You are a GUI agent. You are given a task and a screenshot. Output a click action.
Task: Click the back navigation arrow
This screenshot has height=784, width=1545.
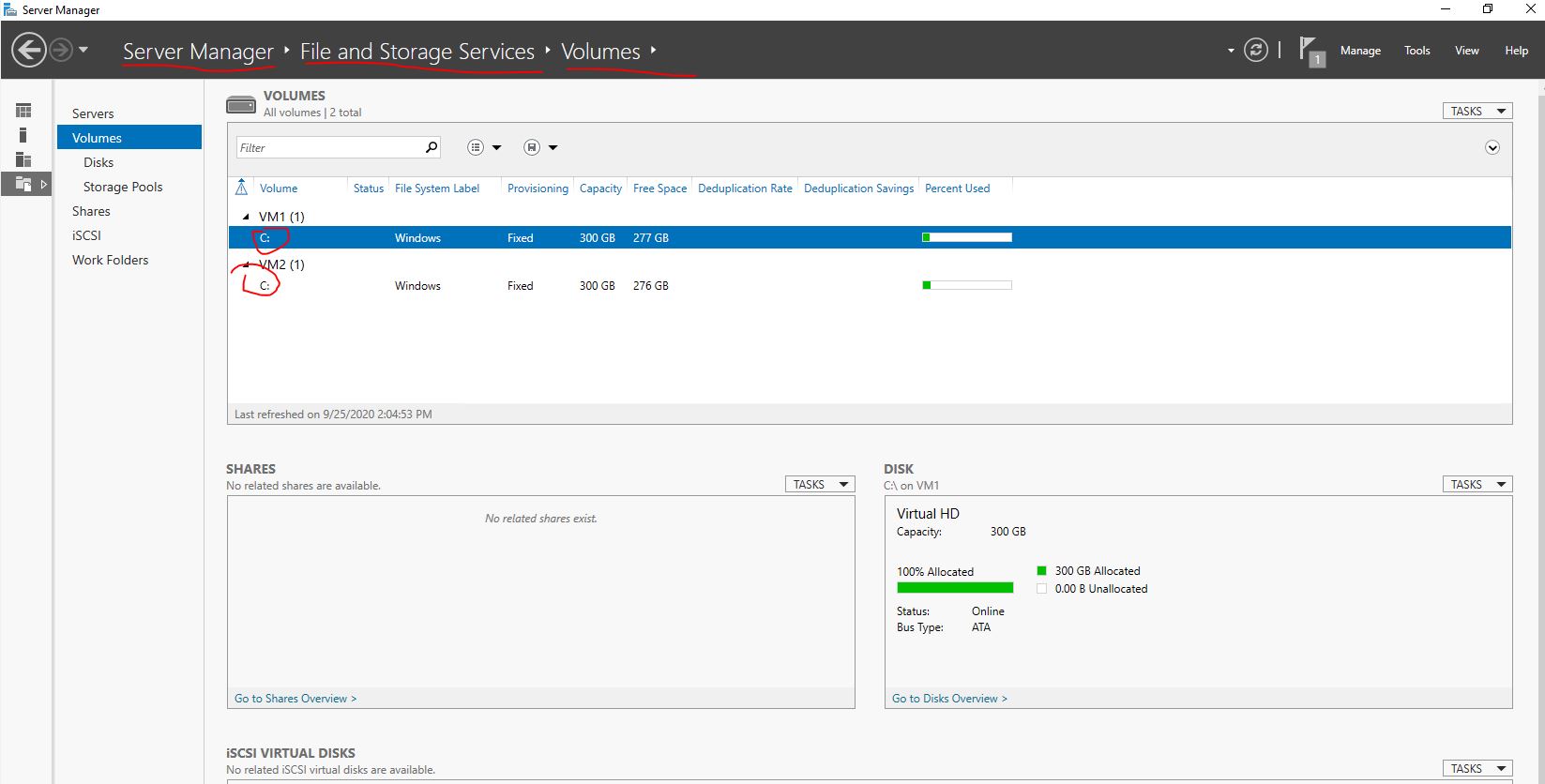(29, 50)
